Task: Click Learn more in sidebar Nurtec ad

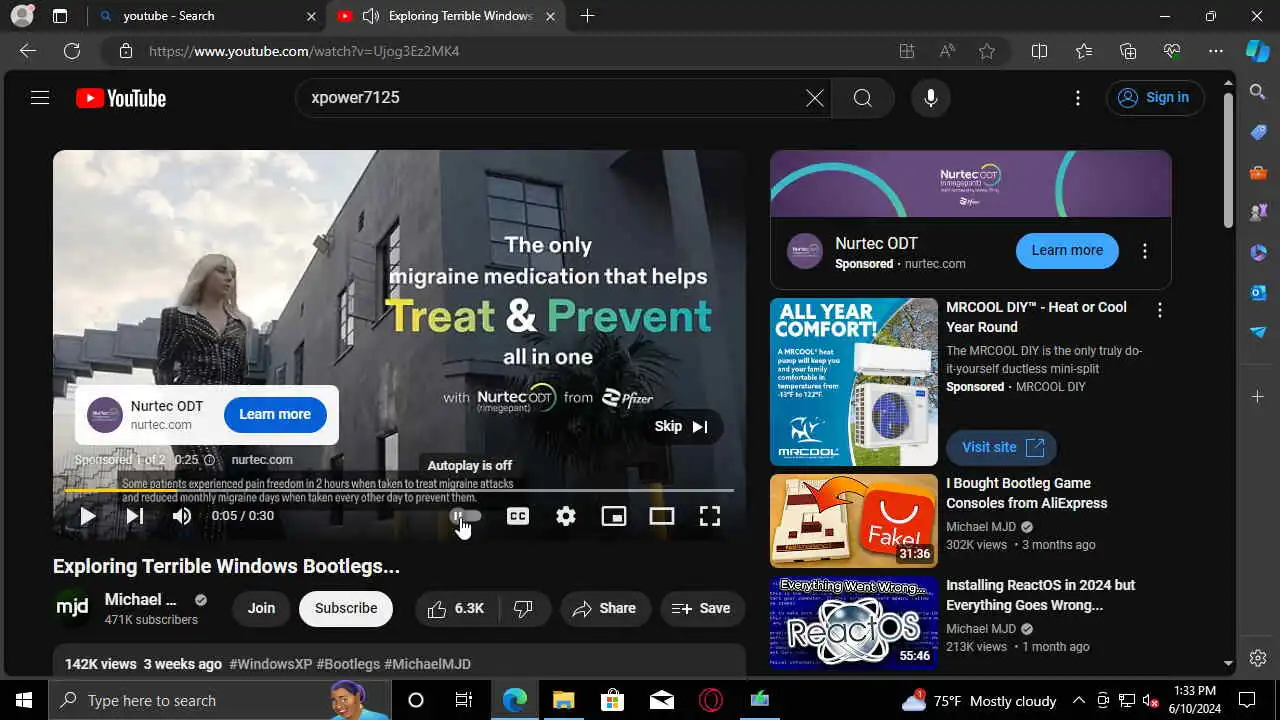Action: tap(1067, 251)
